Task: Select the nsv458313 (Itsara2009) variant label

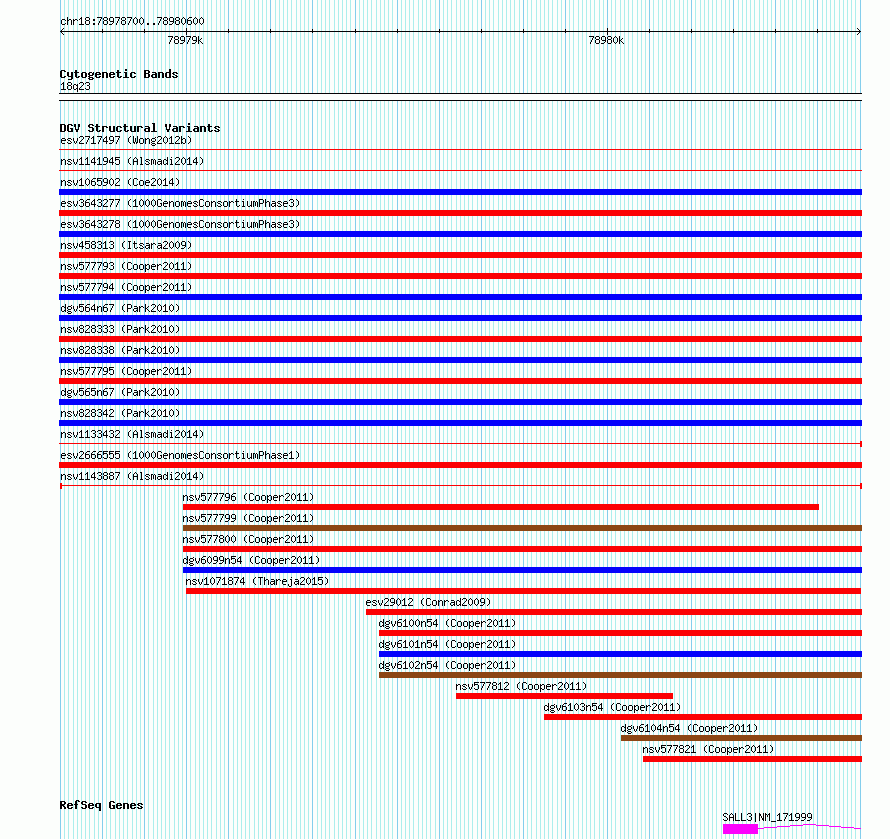Action: [x=126, y=245]
